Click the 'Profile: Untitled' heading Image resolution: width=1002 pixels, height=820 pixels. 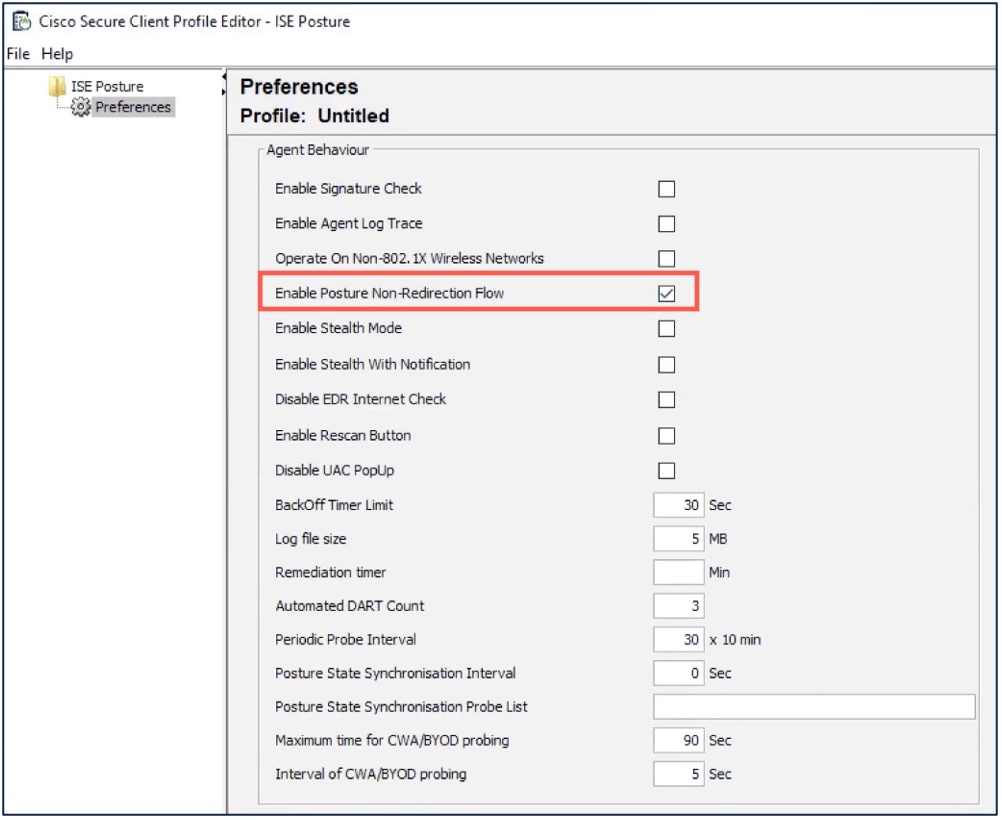pyautogui.click(x=314, y=116)
